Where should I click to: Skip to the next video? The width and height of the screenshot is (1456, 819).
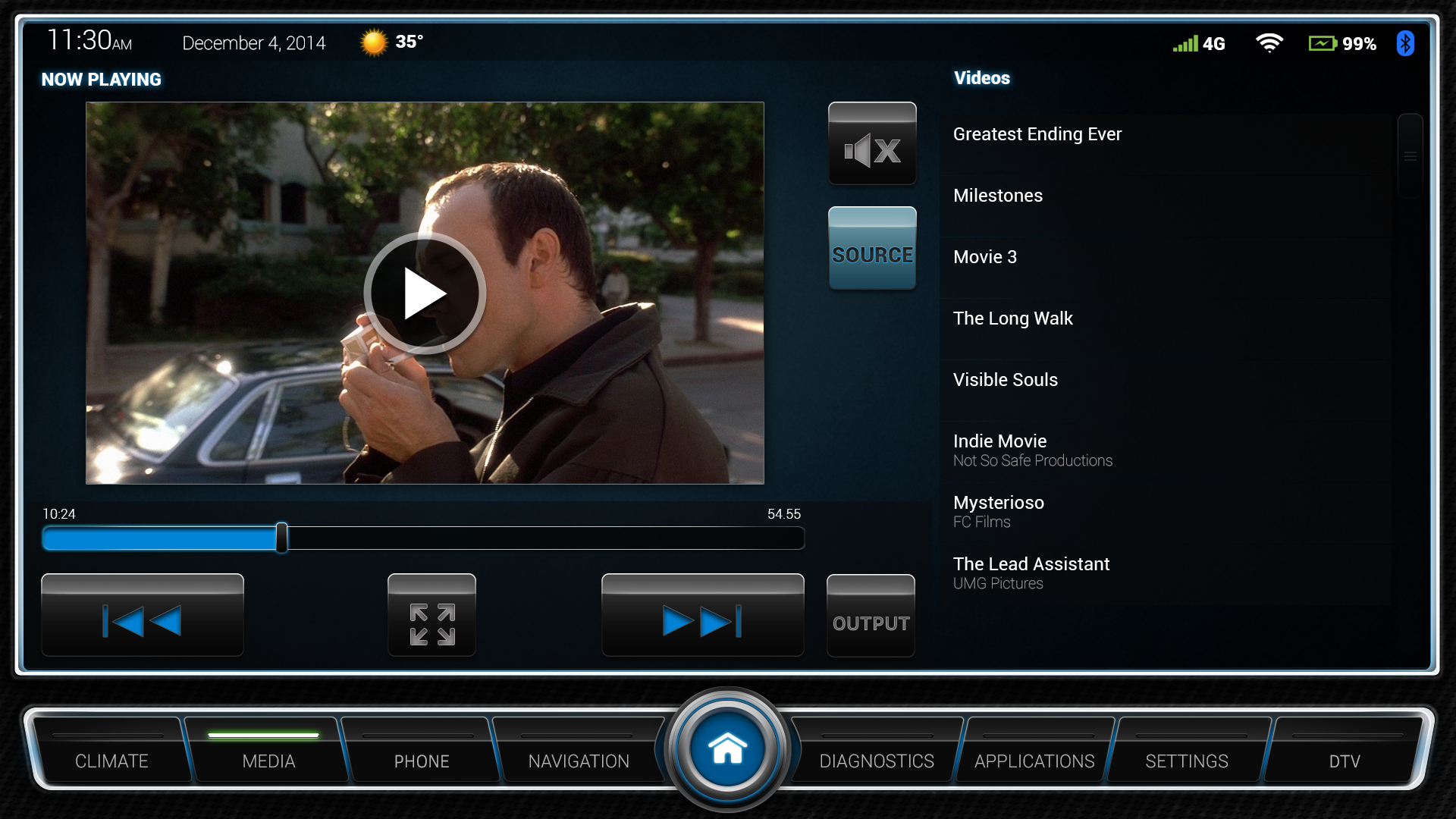pyautogui.click(x=701, y=620)
